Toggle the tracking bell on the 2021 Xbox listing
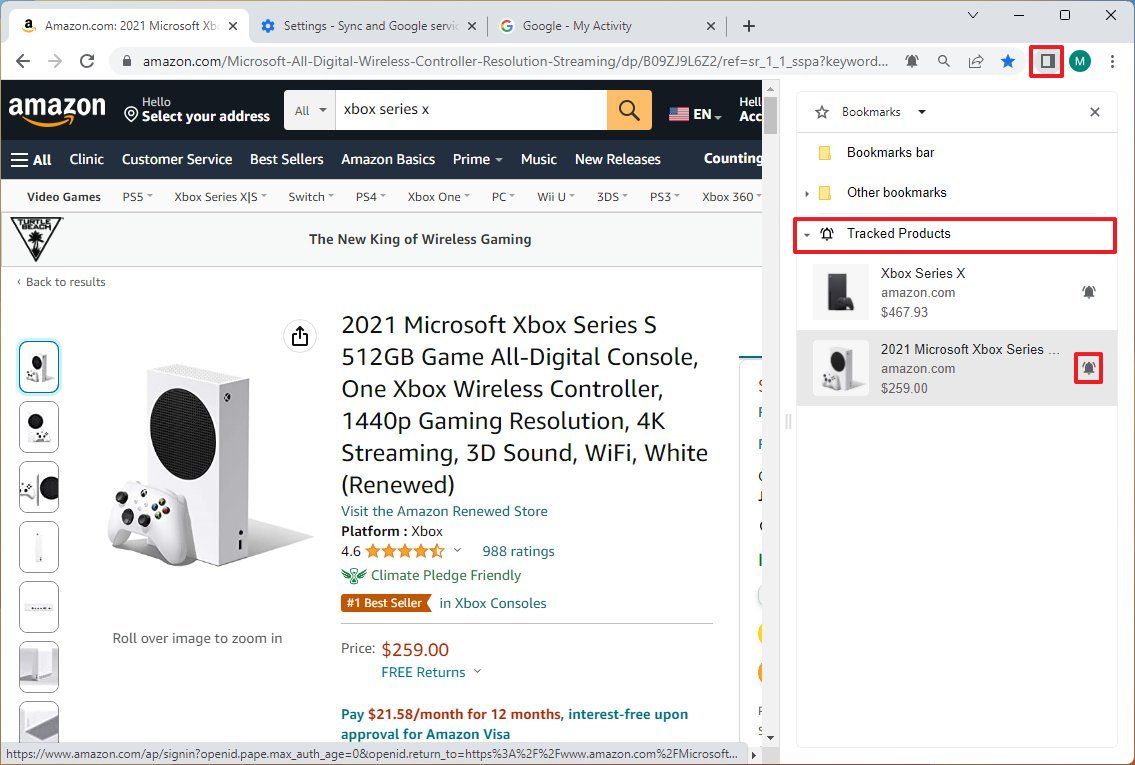The width and height of the screenshot is (1135, 765). pos(1088,368)
